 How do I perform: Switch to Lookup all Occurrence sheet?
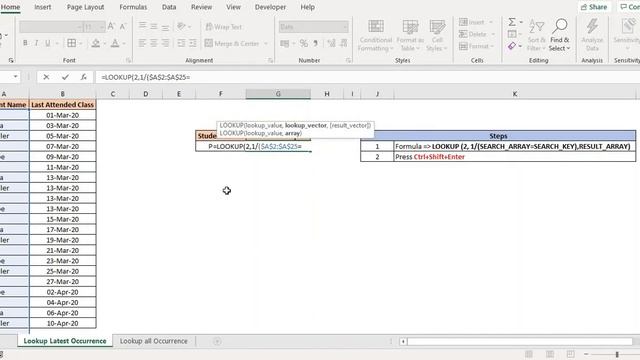point(153,341)
